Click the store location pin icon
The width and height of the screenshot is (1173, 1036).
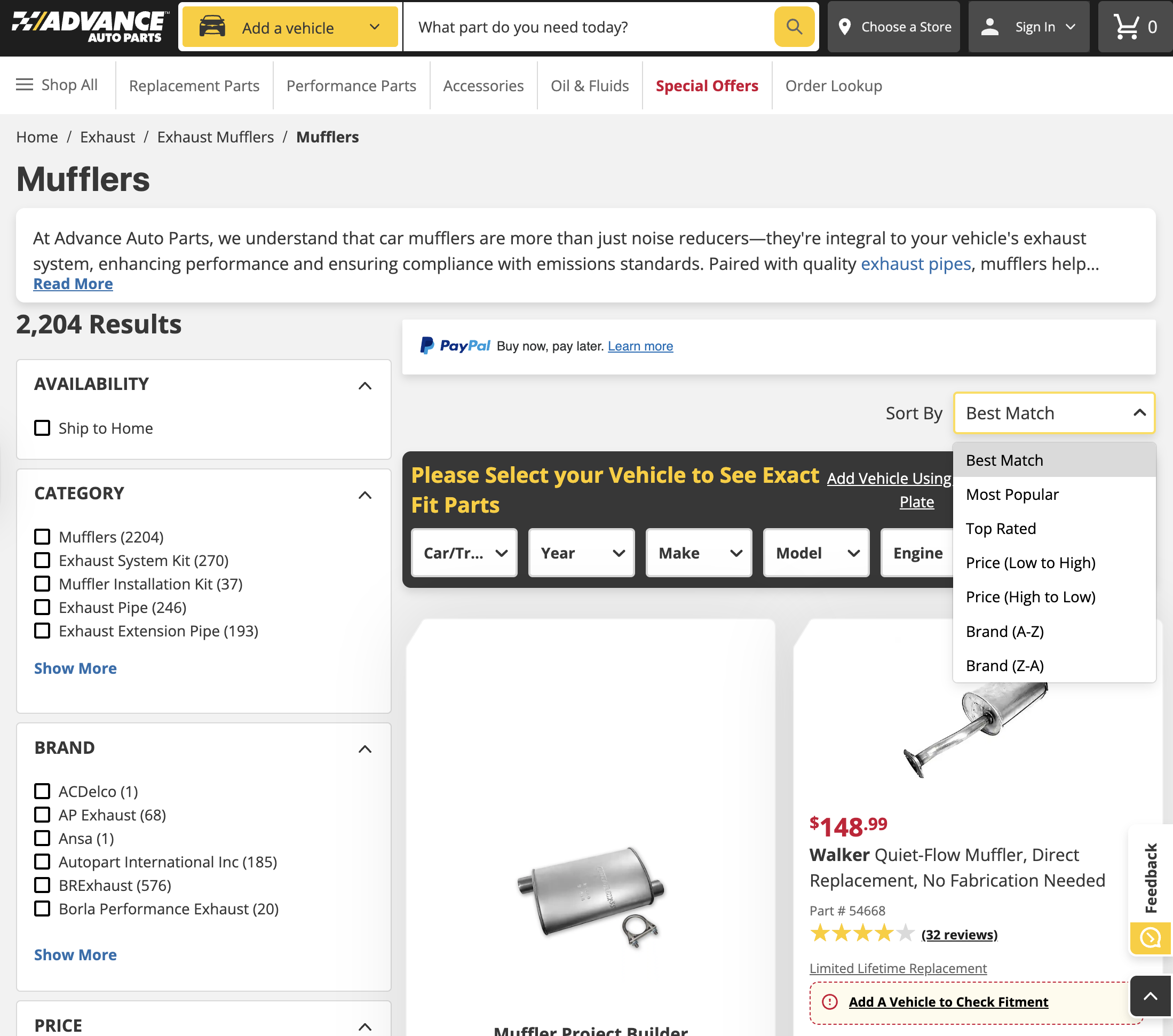pos(845,26)
